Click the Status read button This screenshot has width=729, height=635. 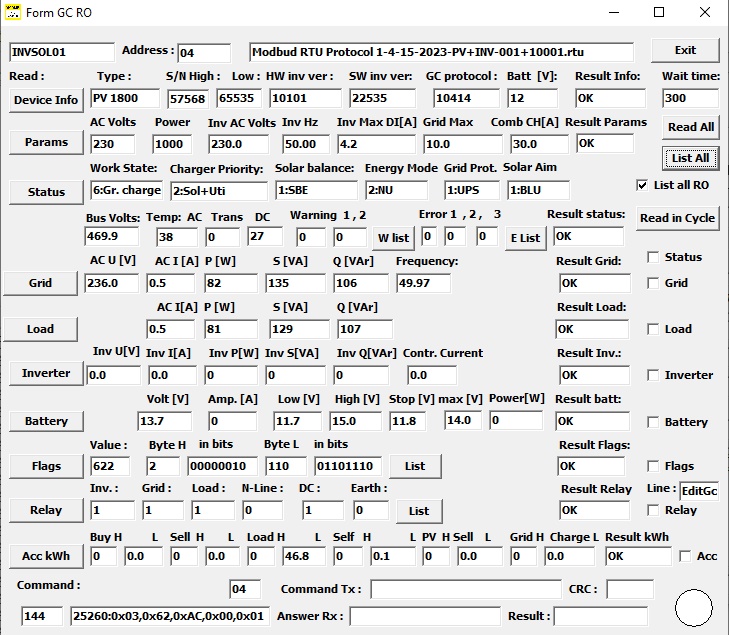pos(46,192)
